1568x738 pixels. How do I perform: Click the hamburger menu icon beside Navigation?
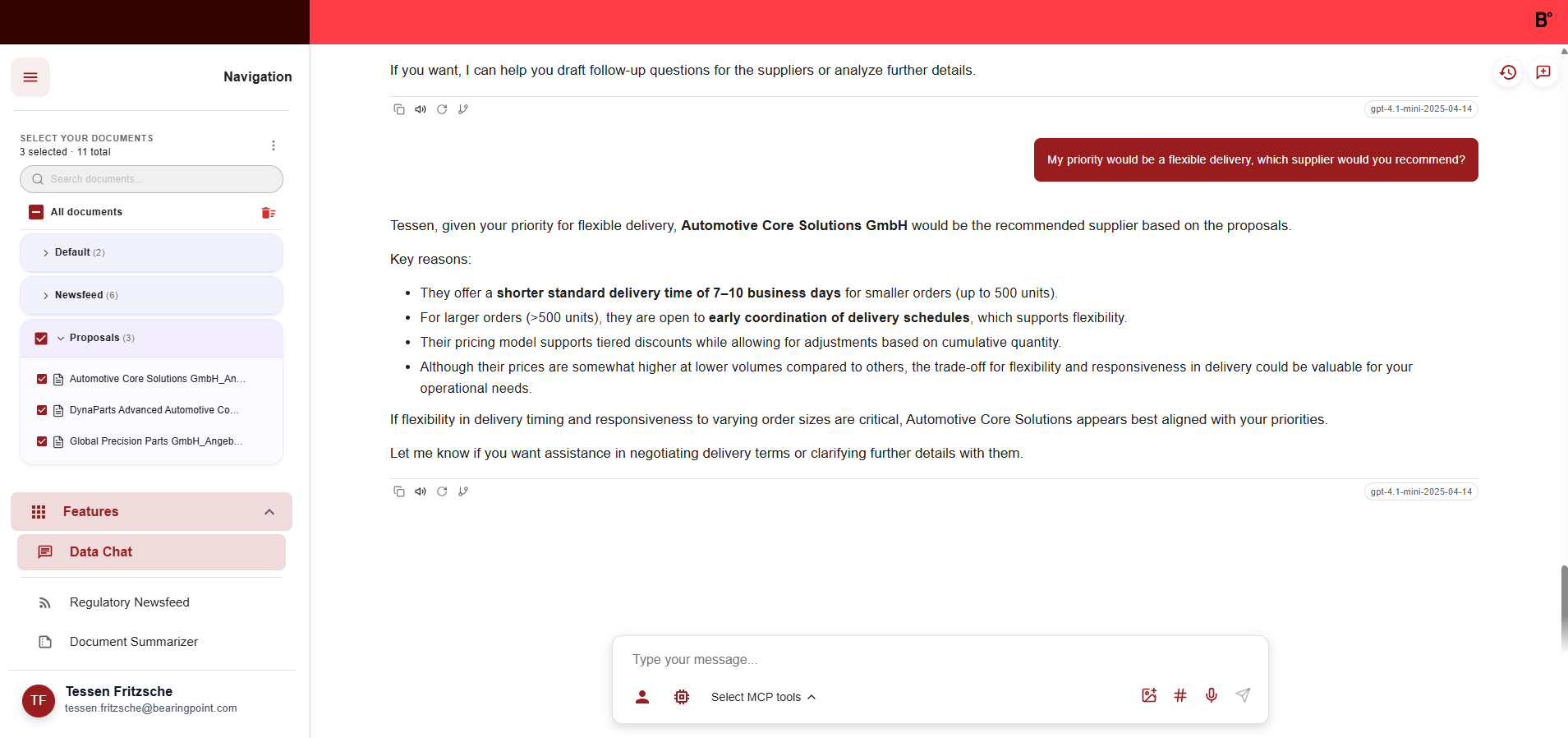30,77
